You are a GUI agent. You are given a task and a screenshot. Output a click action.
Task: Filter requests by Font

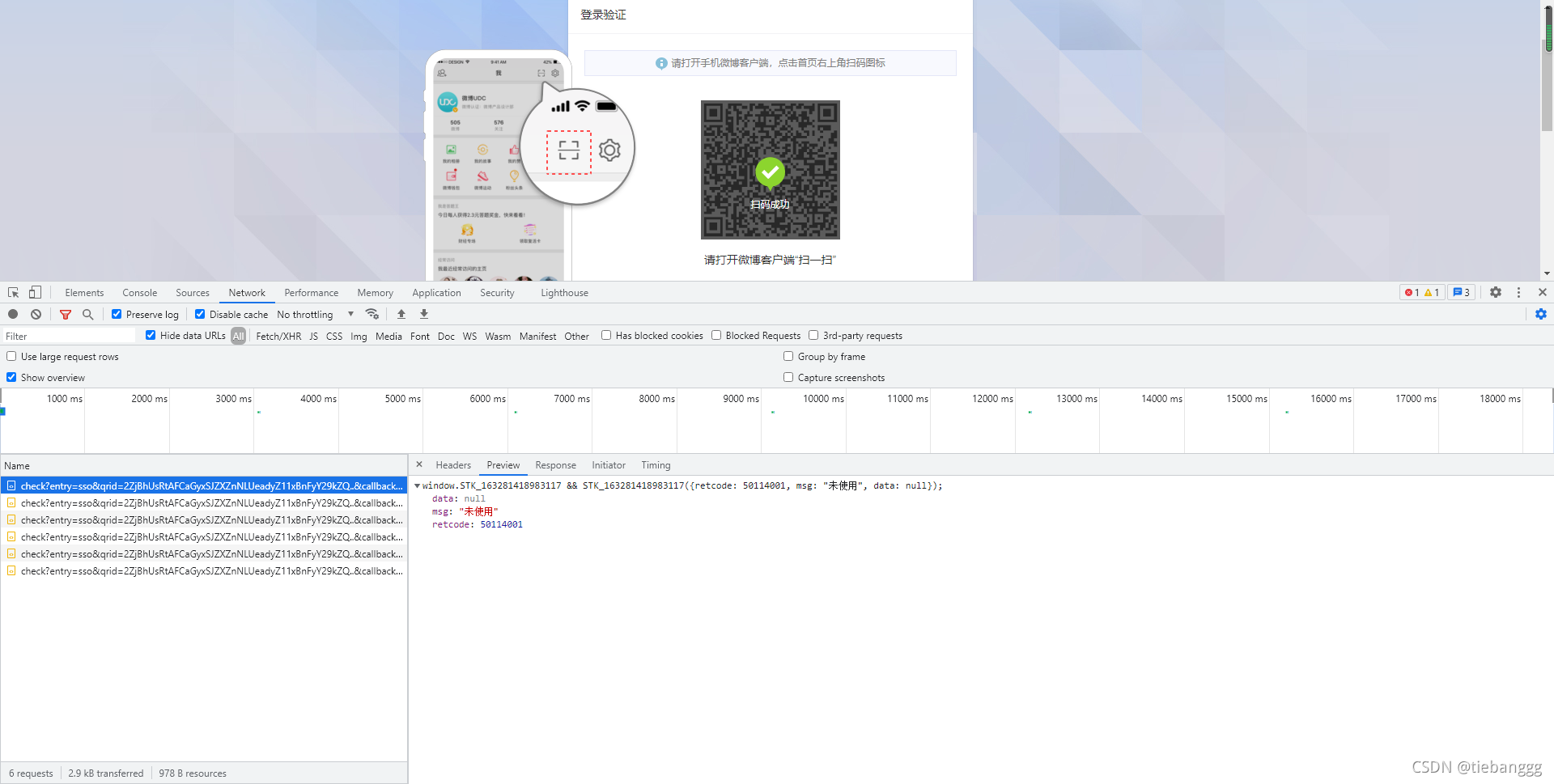(420, 337)
